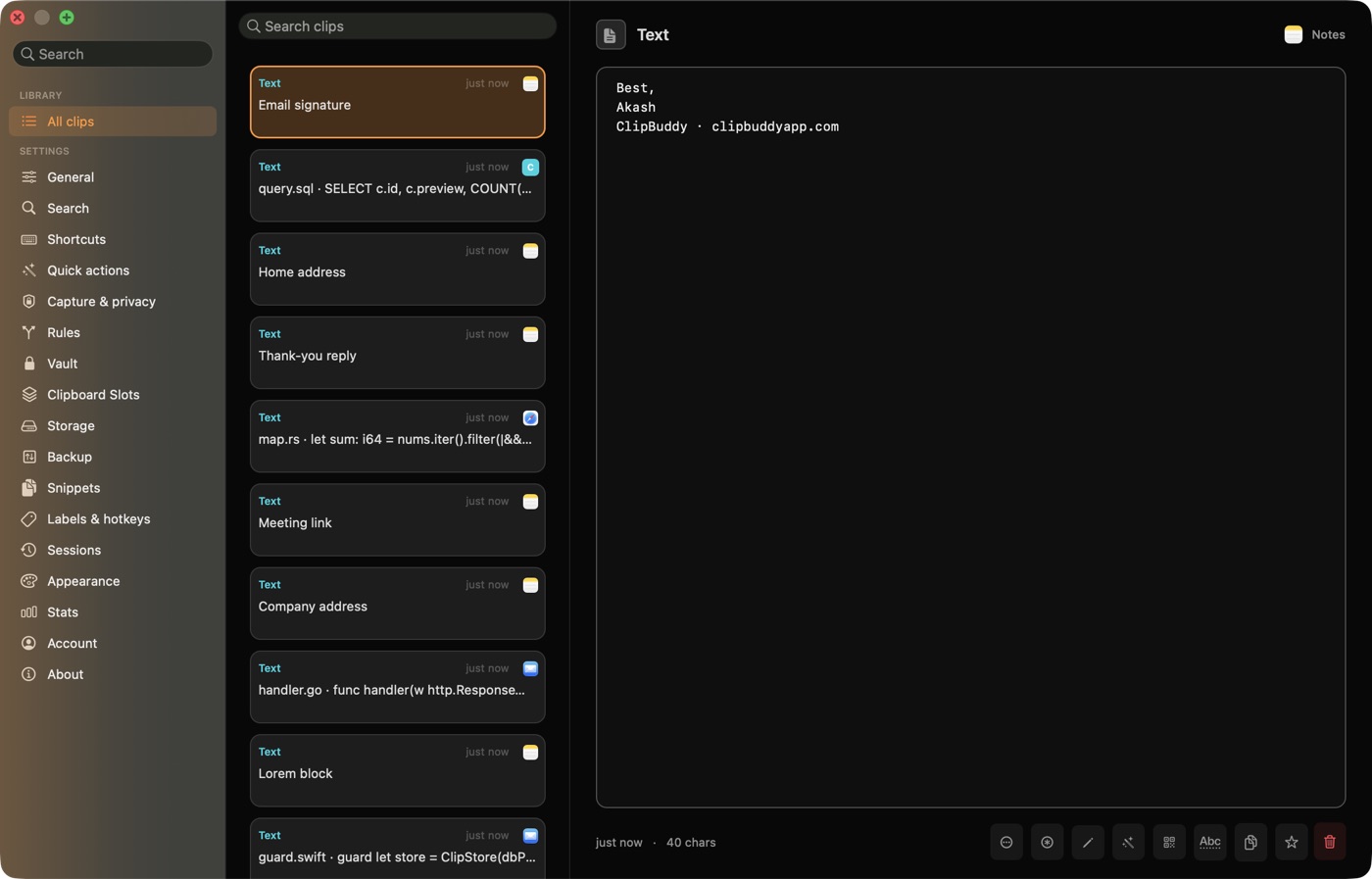Copy the clip with the copy button

pyautogui.click(x=1250, y=842)
